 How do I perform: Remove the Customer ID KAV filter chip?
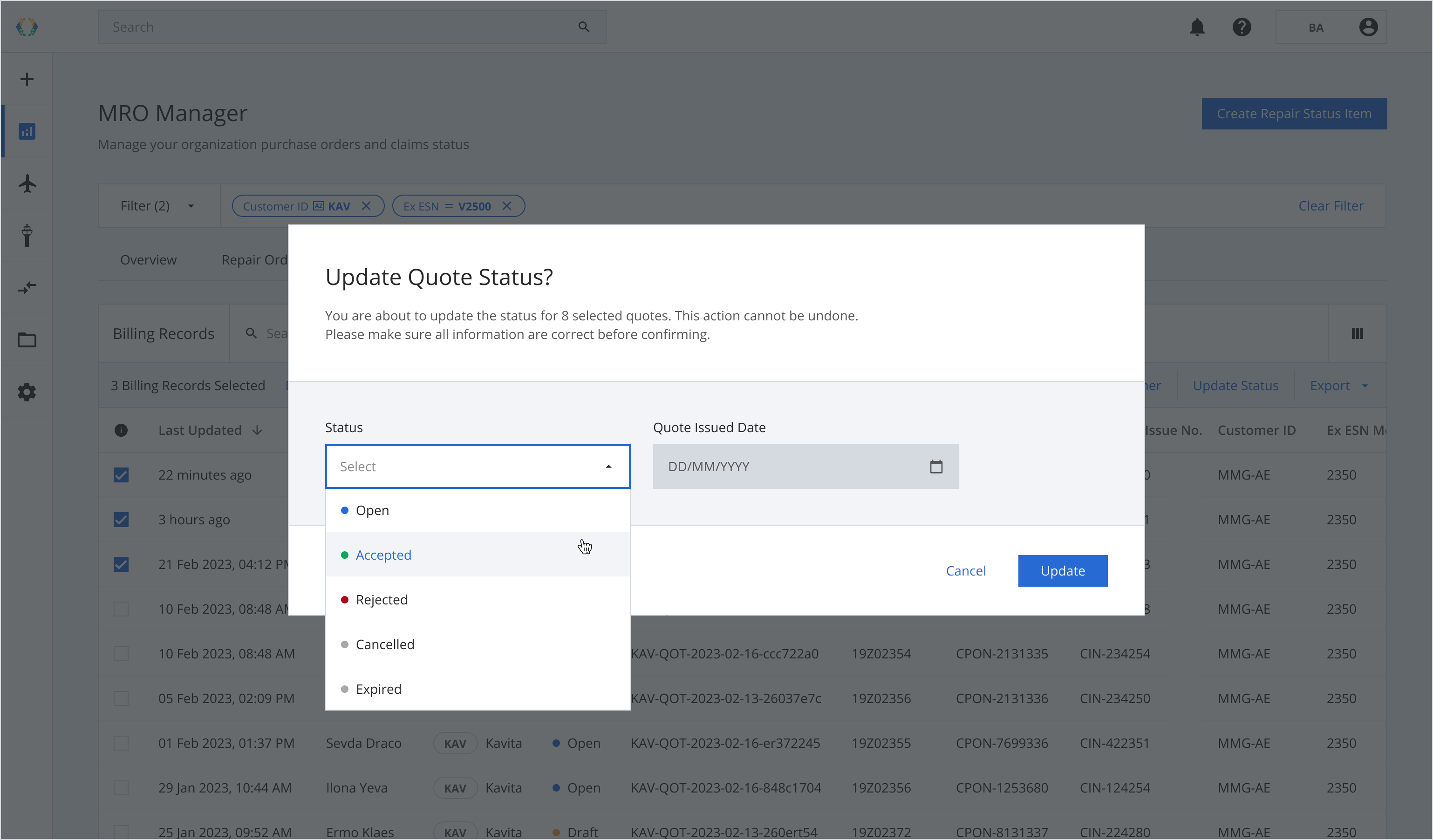(366, 206)
